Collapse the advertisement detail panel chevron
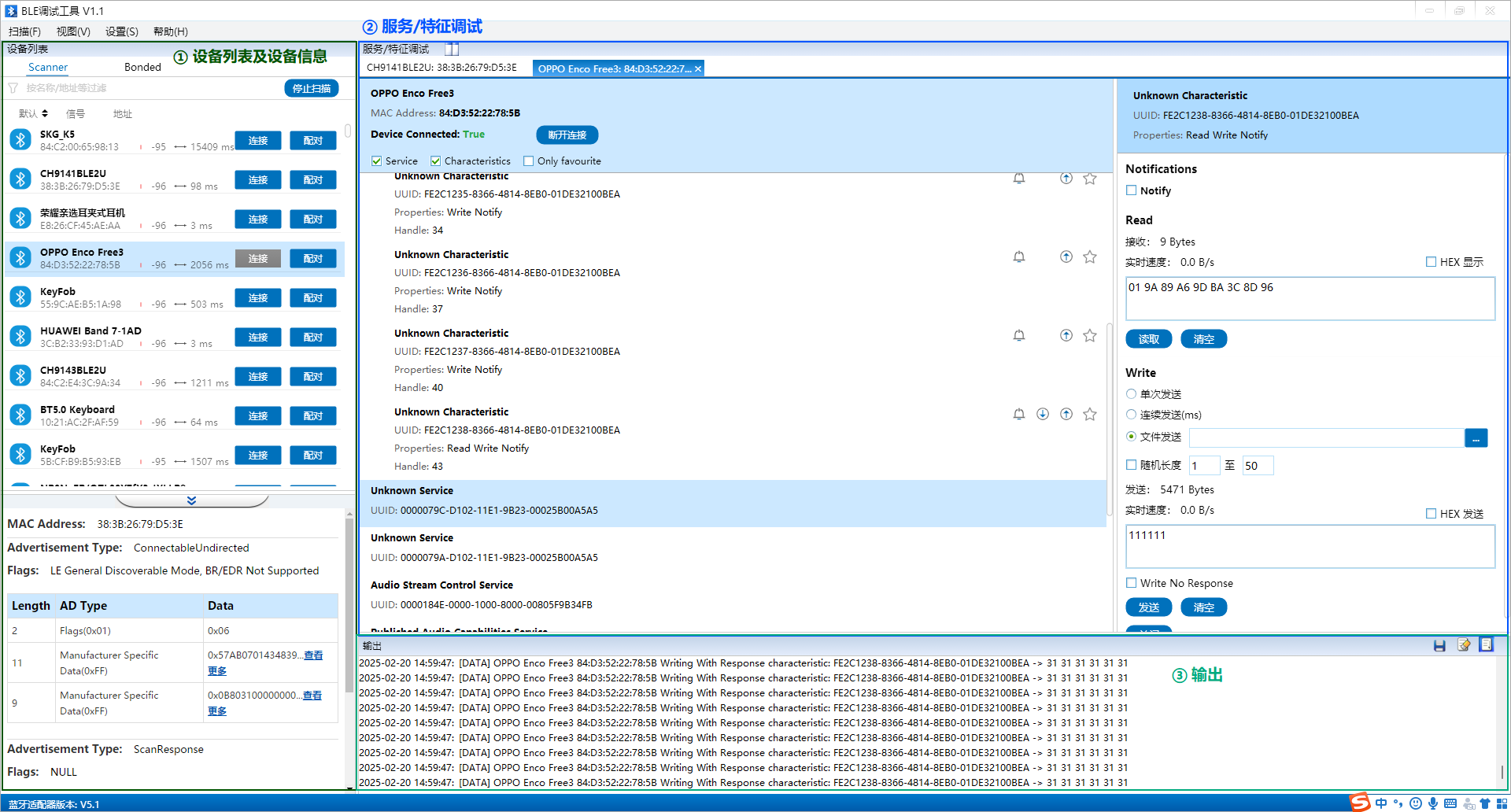Image resolution: width=1511 pixels, height=812 pixels. click(x=191, y=499)
